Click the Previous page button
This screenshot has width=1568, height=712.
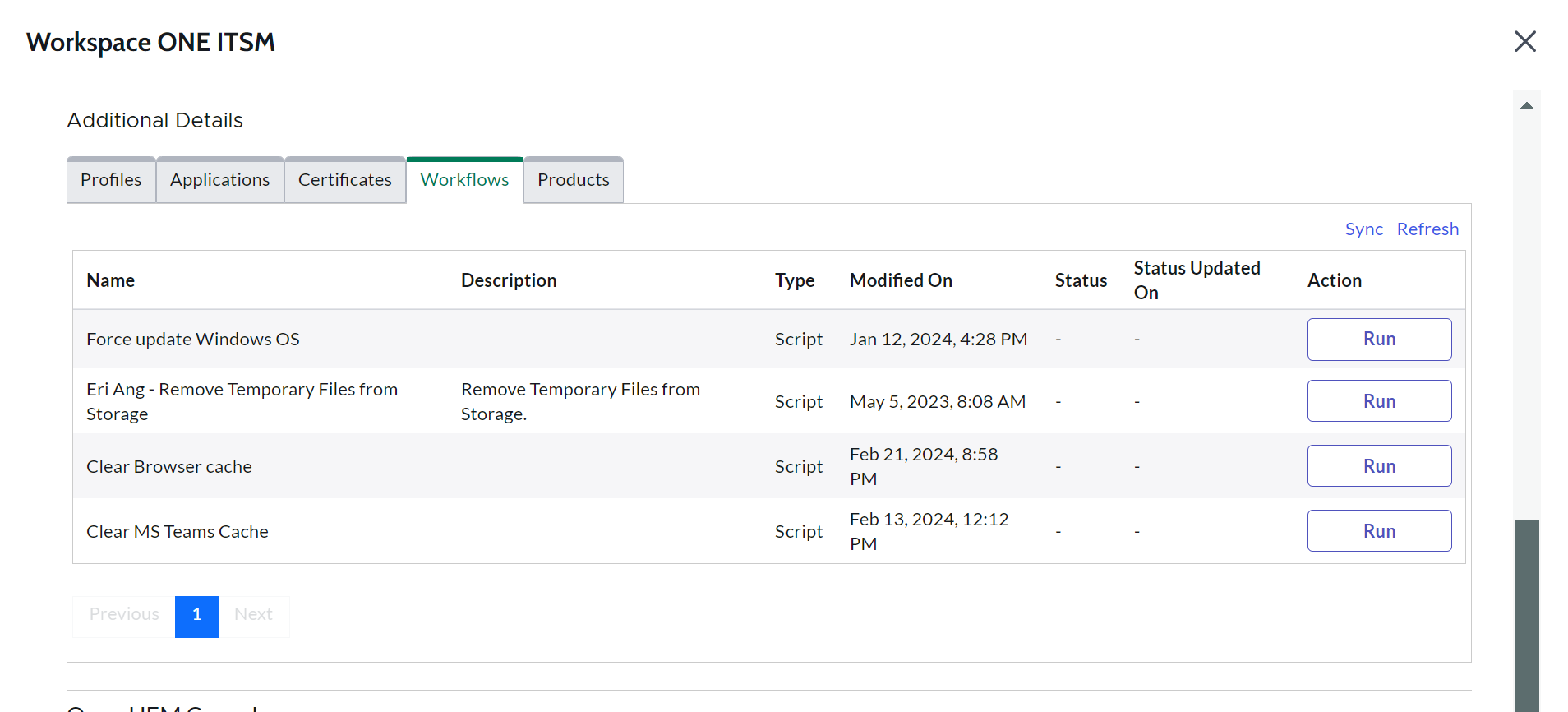click(124, 615)
